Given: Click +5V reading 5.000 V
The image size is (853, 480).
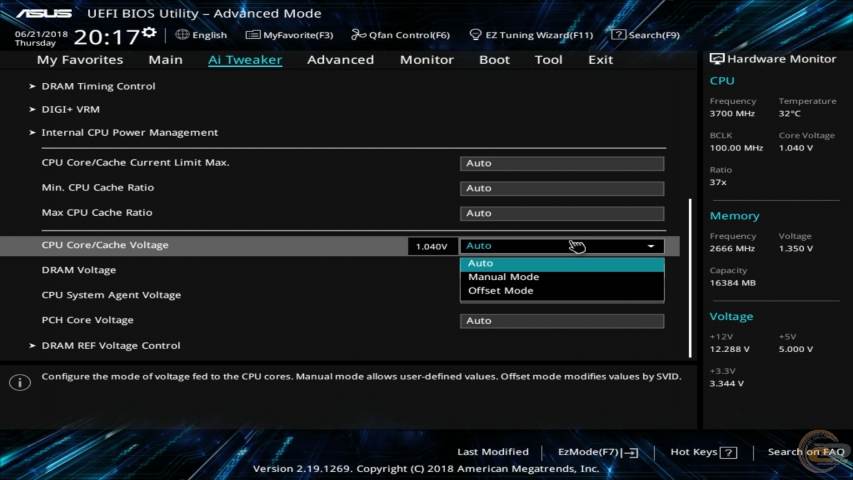Looking at the screenshot, I should [x=796, y=349].
